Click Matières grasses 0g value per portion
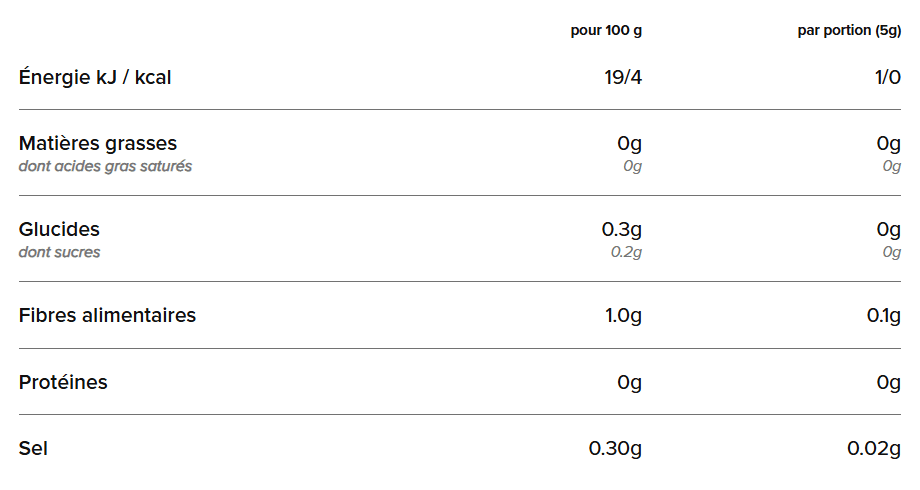The height and width of the screenshot is (490, 920). tap(888, 144)
